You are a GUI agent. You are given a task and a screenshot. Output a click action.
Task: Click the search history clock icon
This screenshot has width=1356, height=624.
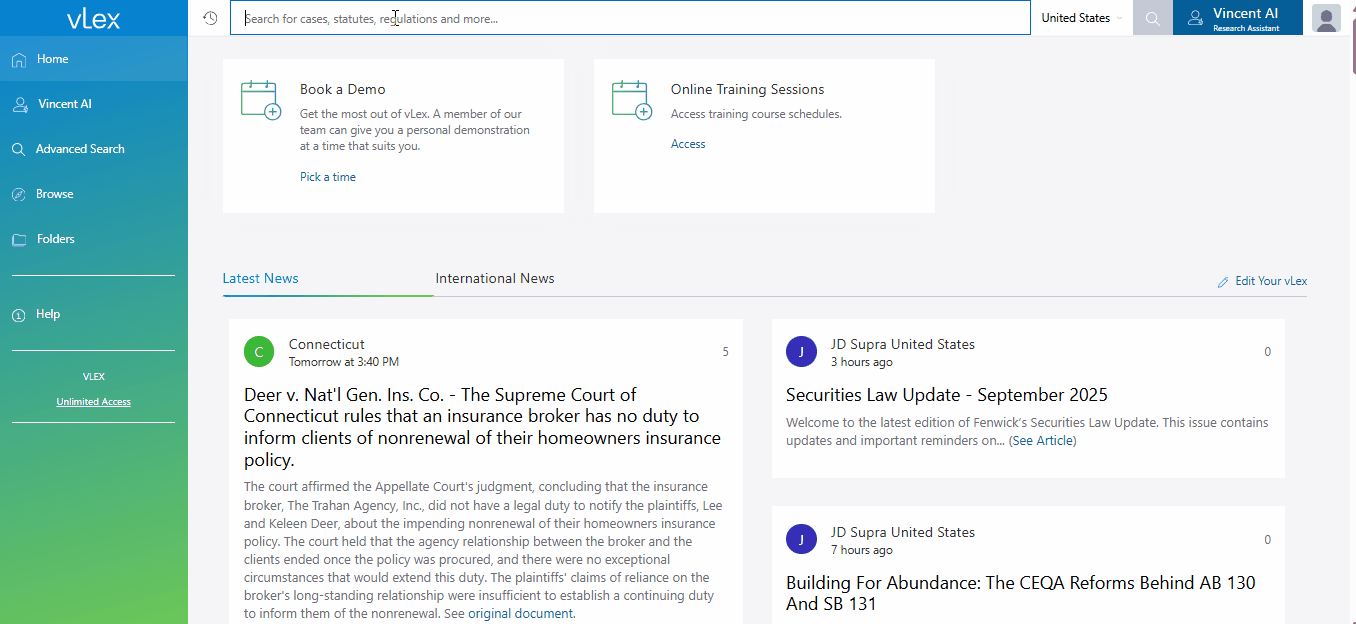[210, 18]
